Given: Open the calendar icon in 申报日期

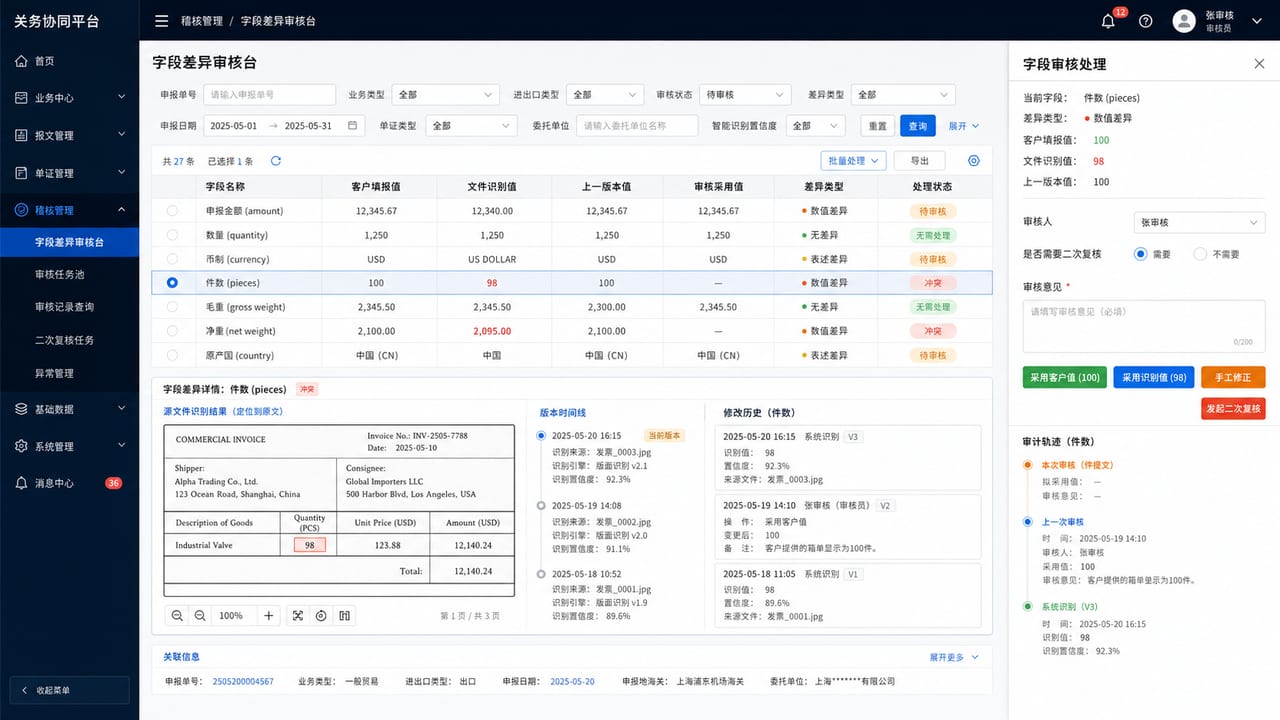Looking at the screenshot, I should (x=352, y=126).
